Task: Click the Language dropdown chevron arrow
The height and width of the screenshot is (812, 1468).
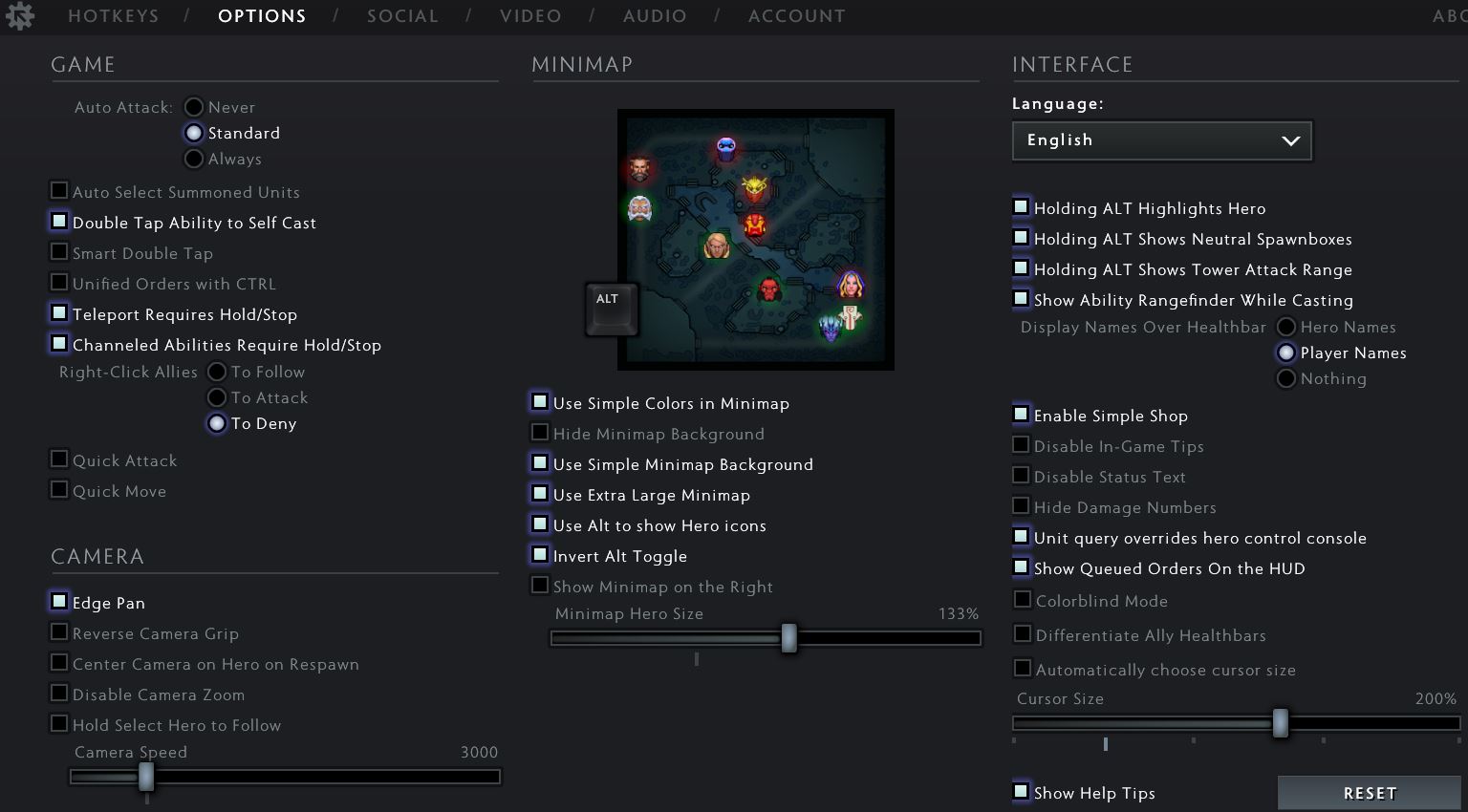Action: click(x=1290, y=140)
